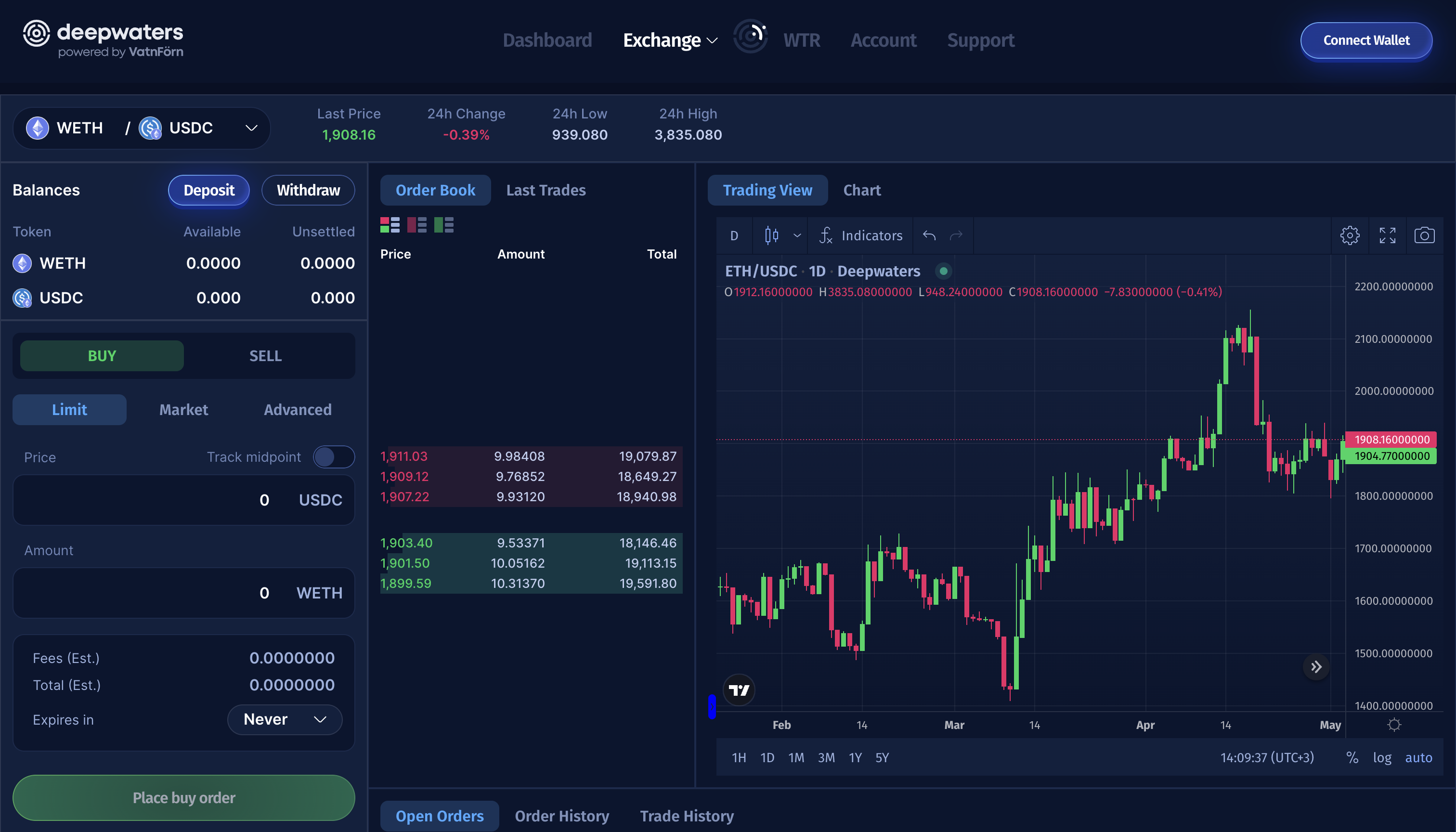Viewport: 1456px width, 832px height.
Task: Go to the Dashboard page
Action: point(547,40)
